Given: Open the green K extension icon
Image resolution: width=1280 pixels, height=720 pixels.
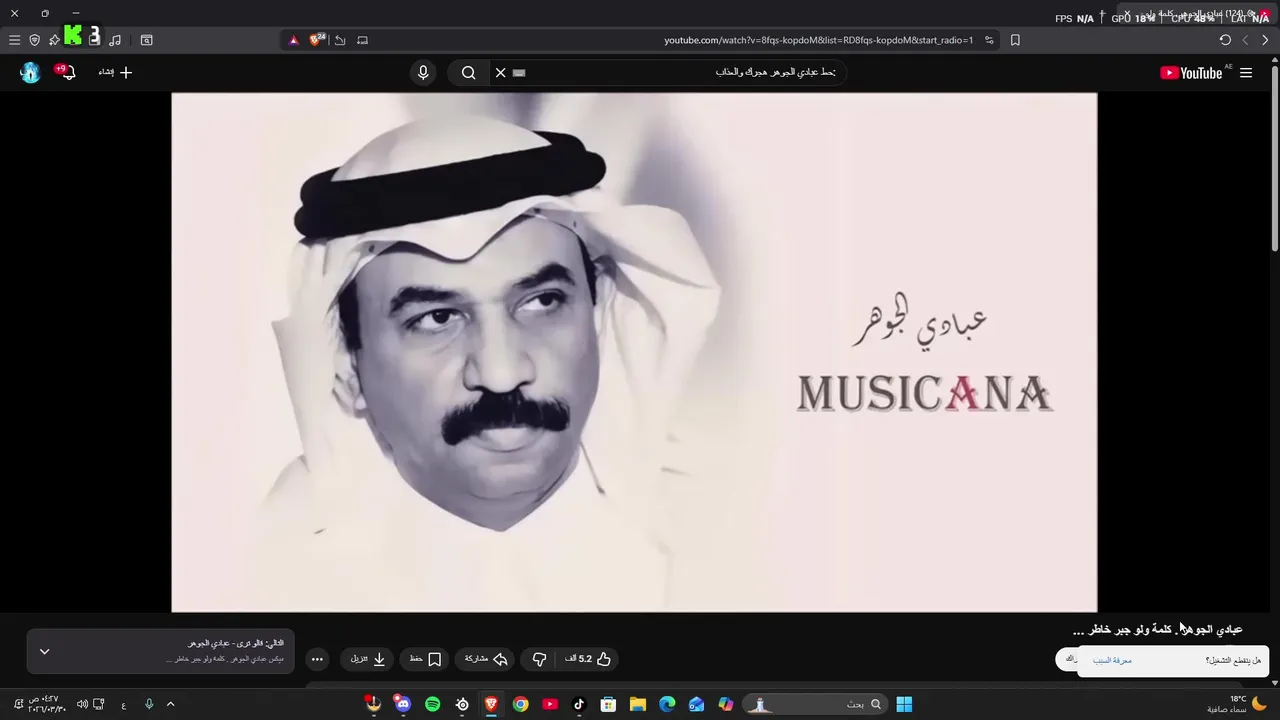Looking at the screenshot, I should tap(73, 36).
